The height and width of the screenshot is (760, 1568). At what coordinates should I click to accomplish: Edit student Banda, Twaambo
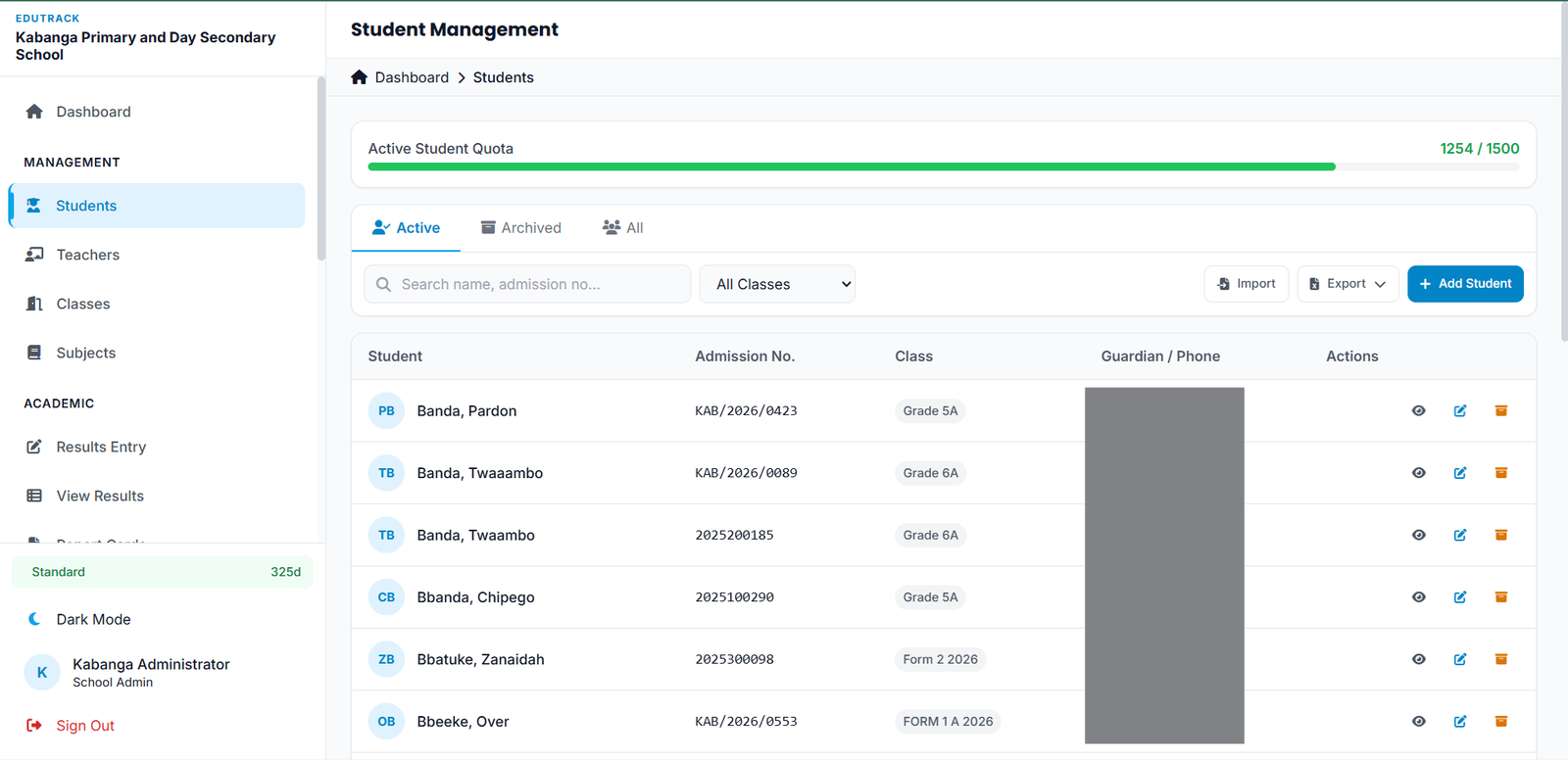pos(1460,535)
